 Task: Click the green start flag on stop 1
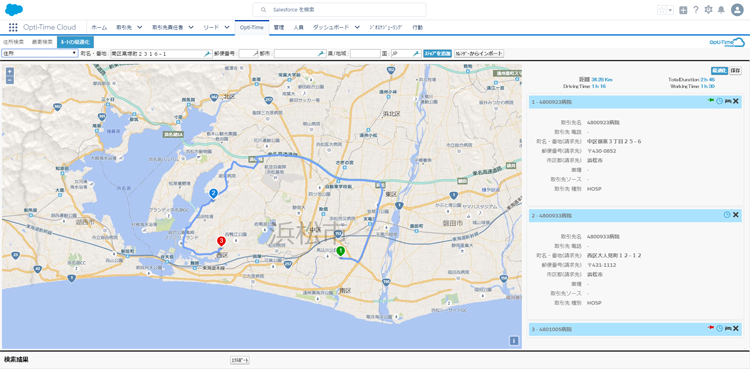(711, 101)
